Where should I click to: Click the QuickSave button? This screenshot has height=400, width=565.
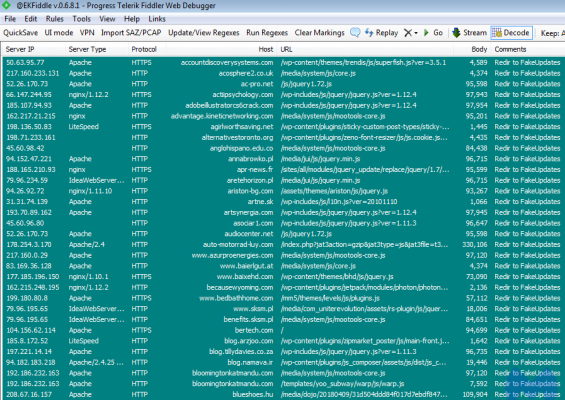point(21,33)
